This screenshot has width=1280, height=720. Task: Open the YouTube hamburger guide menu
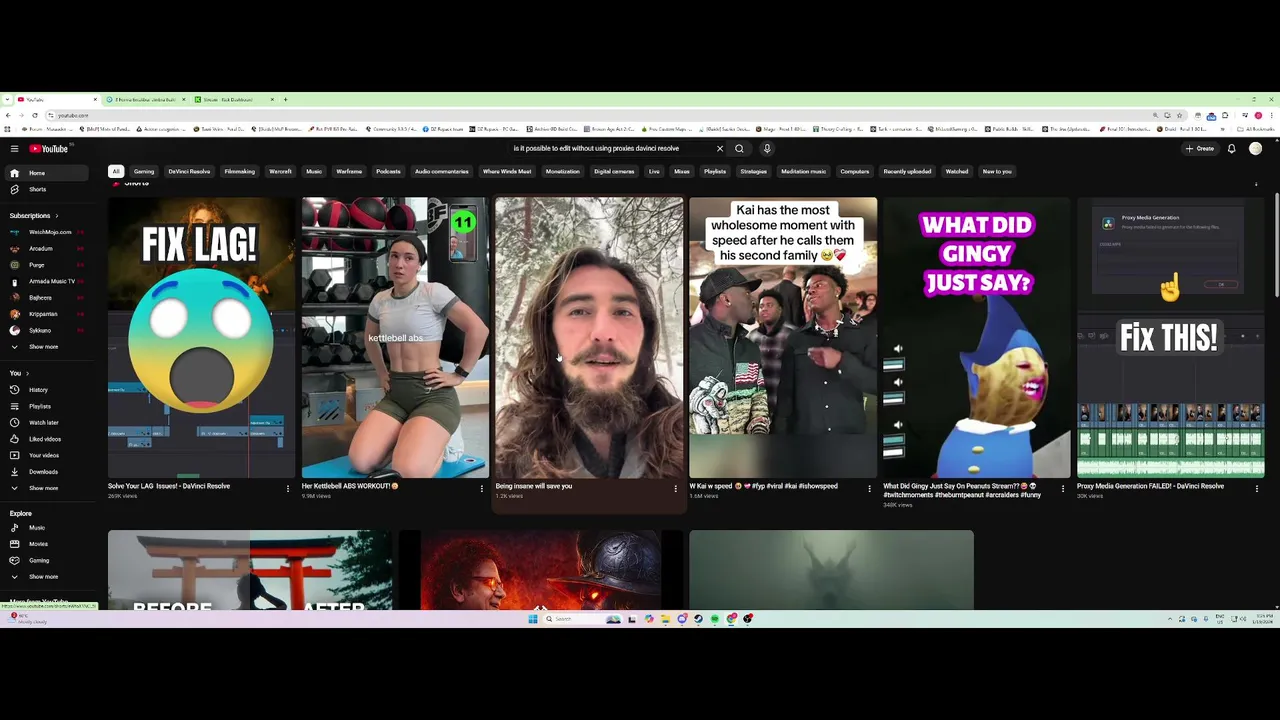pos(14,149)
